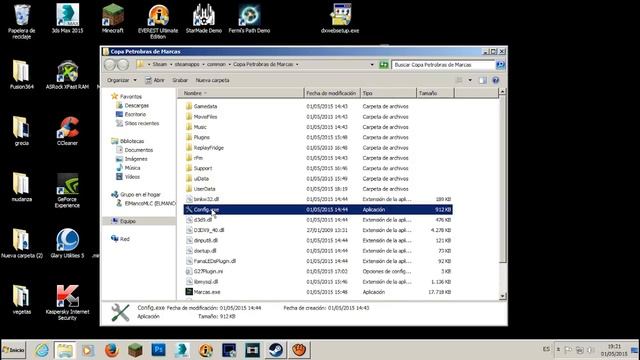Select the CCleaner desktop shortcut

tap(67, 131)
